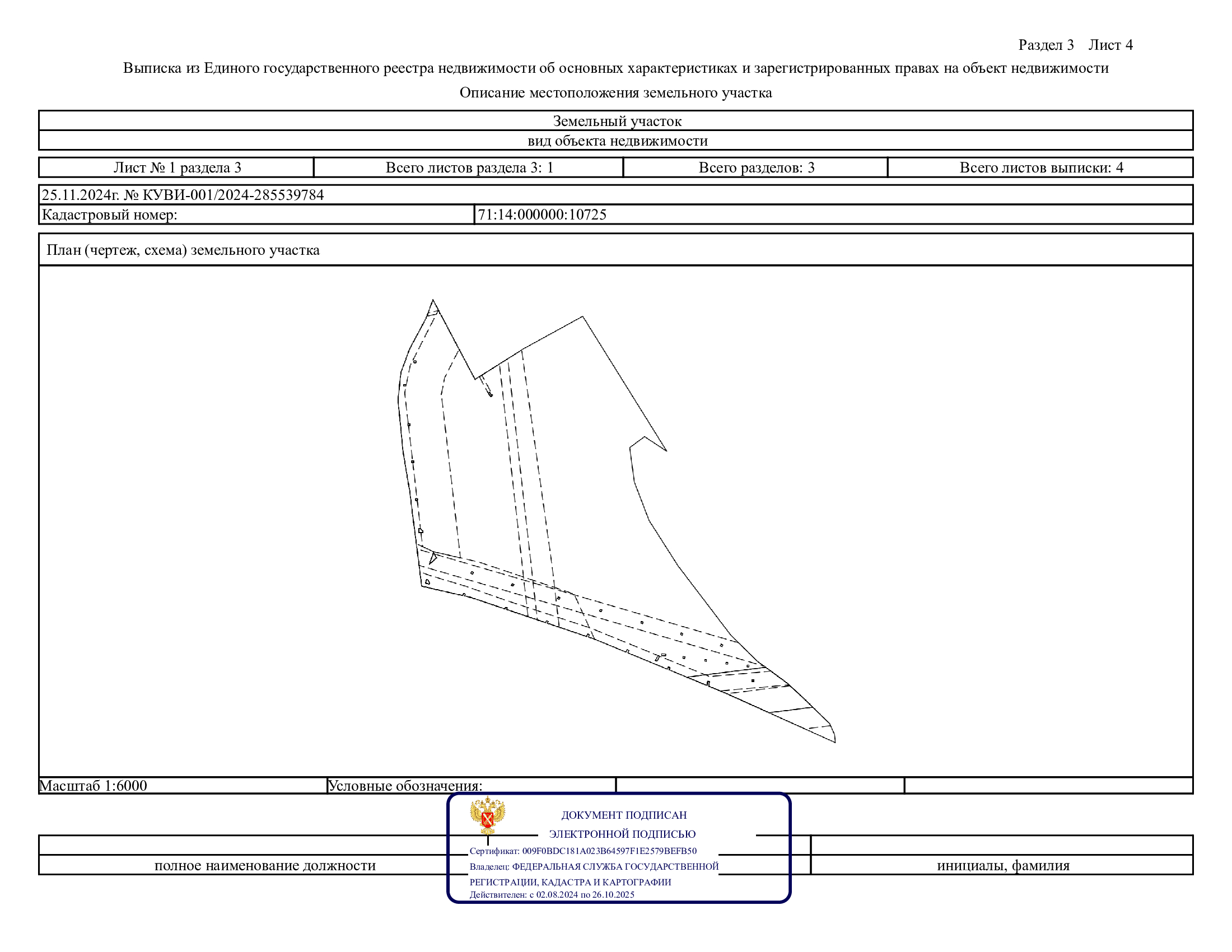
Task: Click 'Всего листов выписки: 4' cell
Action: tap(1041, 167)
